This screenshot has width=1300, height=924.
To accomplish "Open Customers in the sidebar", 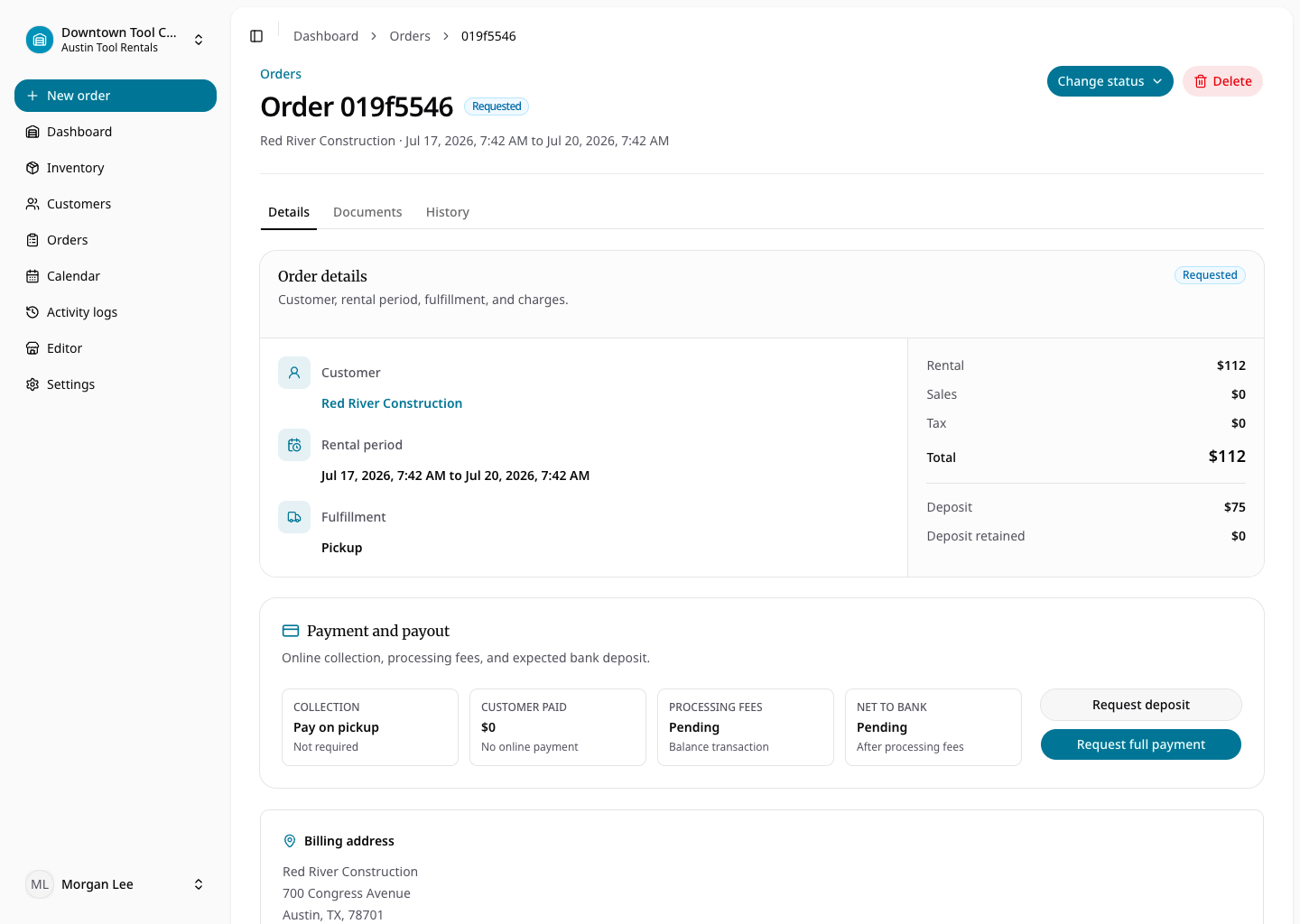I will click(116, 204).
